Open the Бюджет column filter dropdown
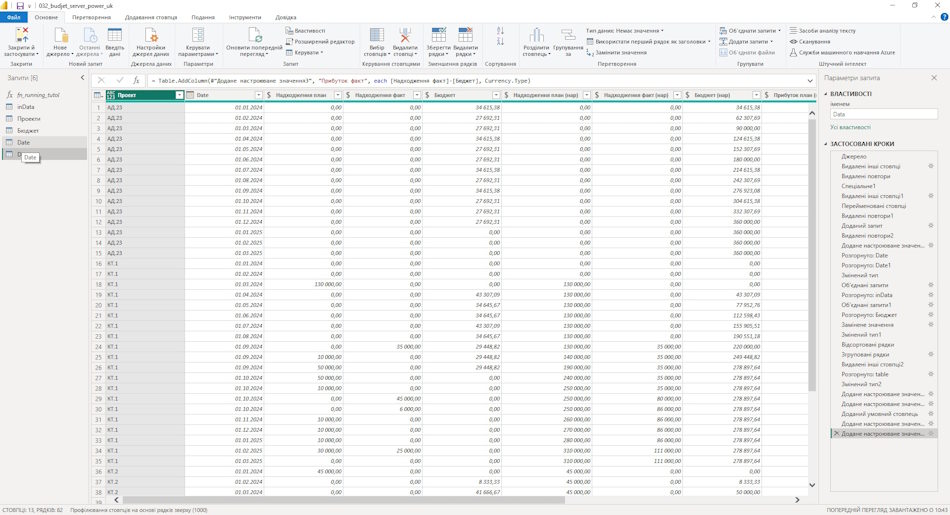Screen dimensions: 950x515 pos(496,95)
